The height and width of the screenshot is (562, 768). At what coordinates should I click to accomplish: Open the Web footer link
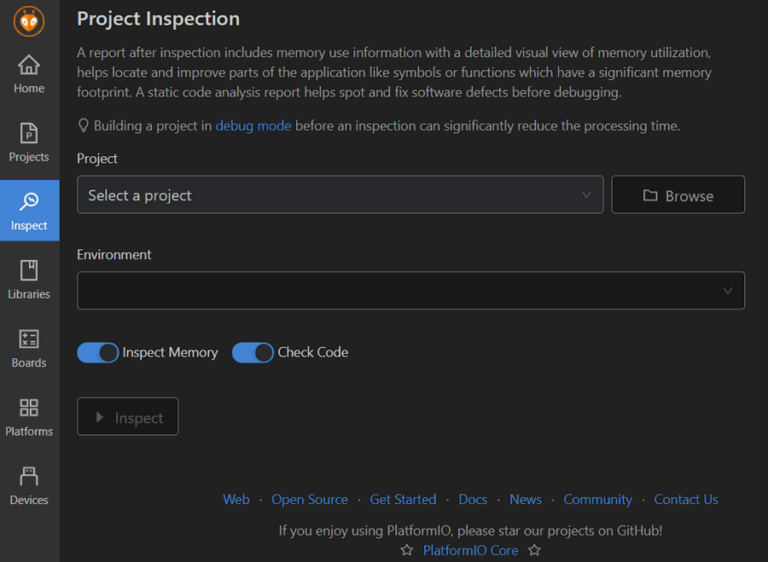236,499
